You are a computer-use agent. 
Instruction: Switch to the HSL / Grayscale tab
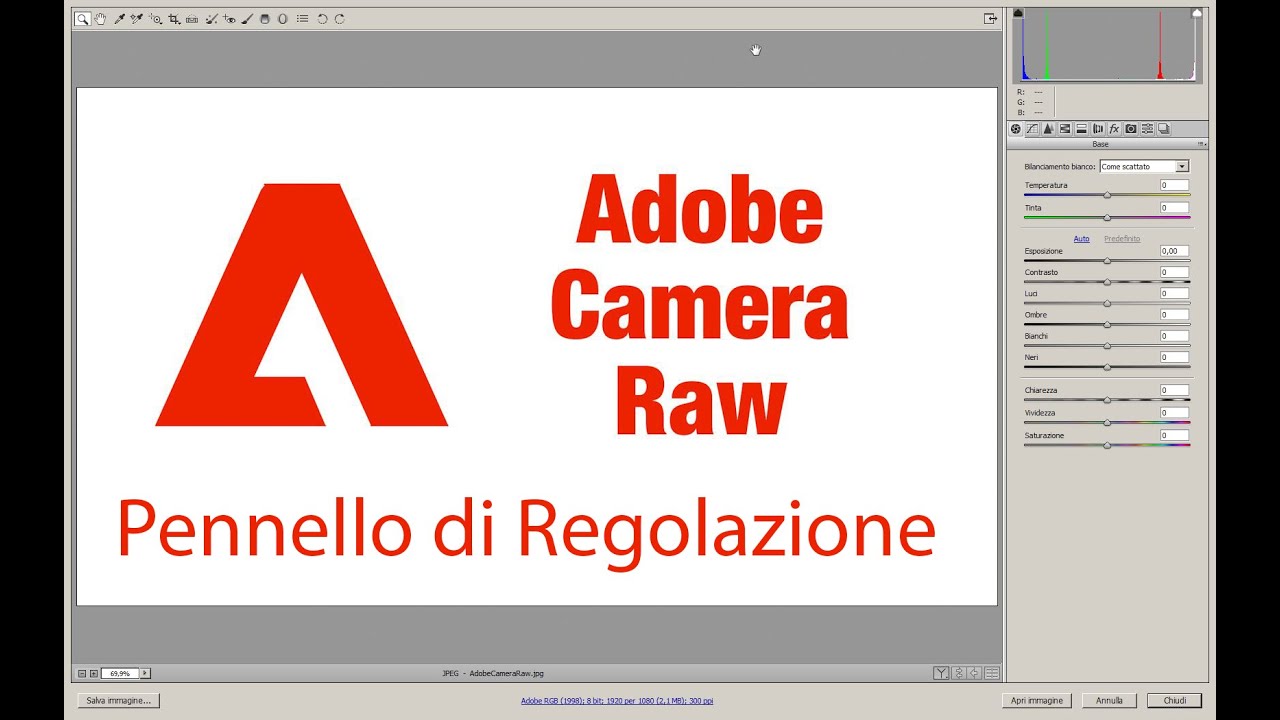(x=1065, y=129)
